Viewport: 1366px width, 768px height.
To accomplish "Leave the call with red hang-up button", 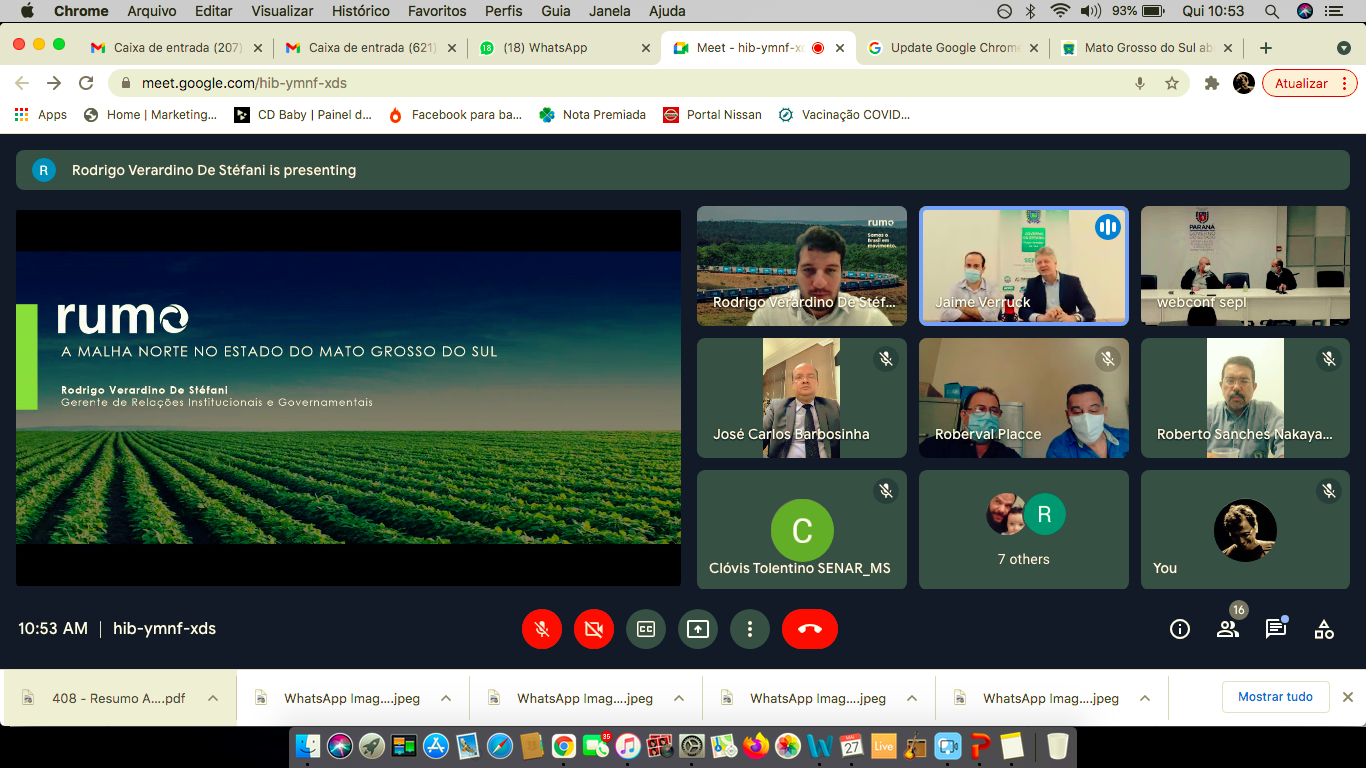I will click(809, 629).
